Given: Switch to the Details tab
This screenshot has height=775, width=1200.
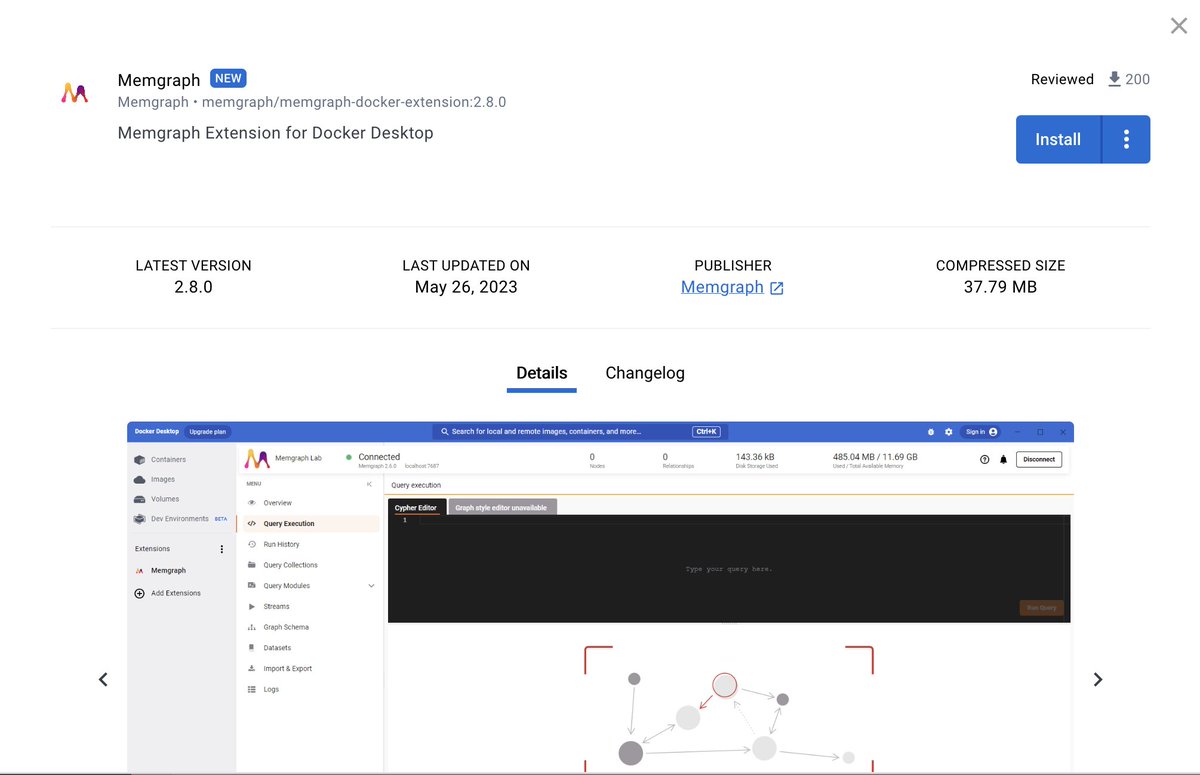Looking at the screenshot, I should point(542,373).
